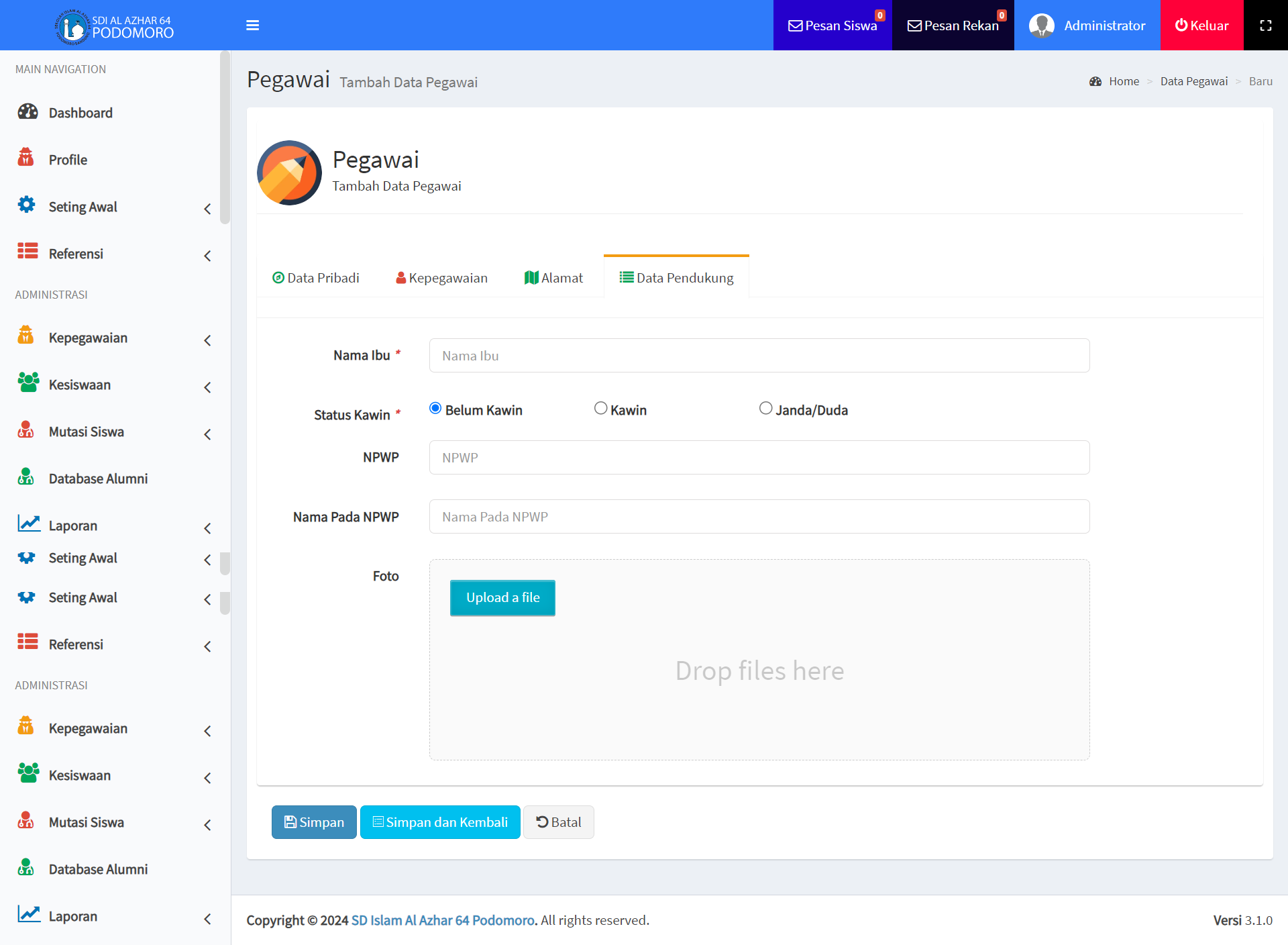Select the Kawin radio button

600,409
